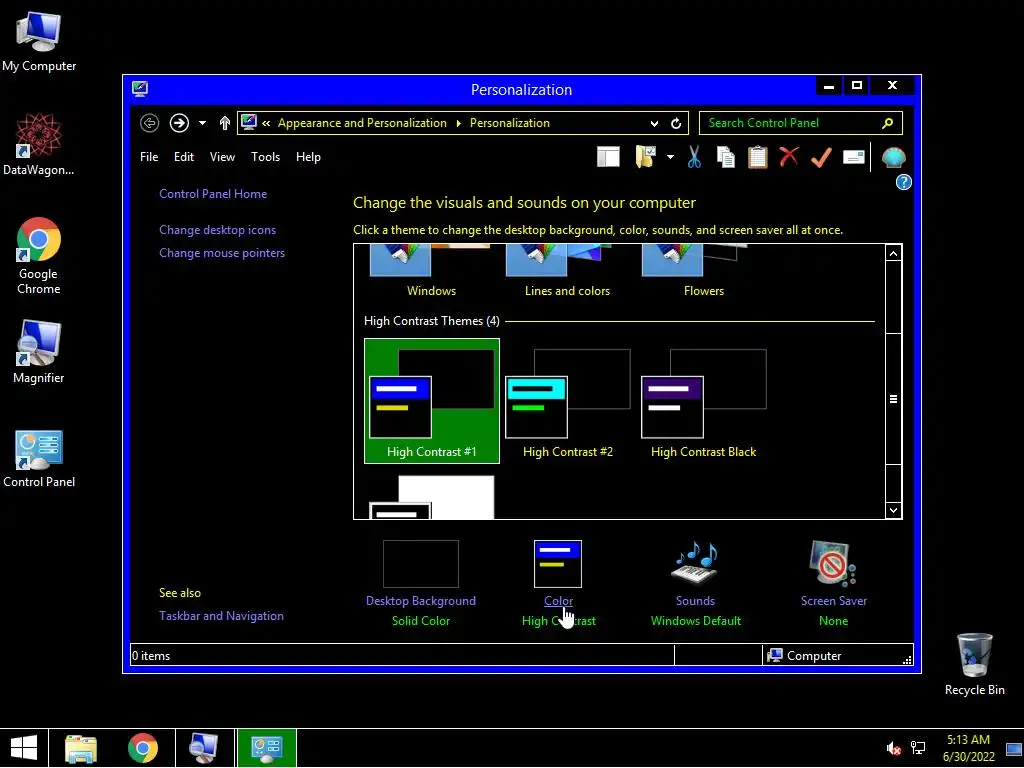Click the envelope toolbar icon

click(x=854, y=157)
